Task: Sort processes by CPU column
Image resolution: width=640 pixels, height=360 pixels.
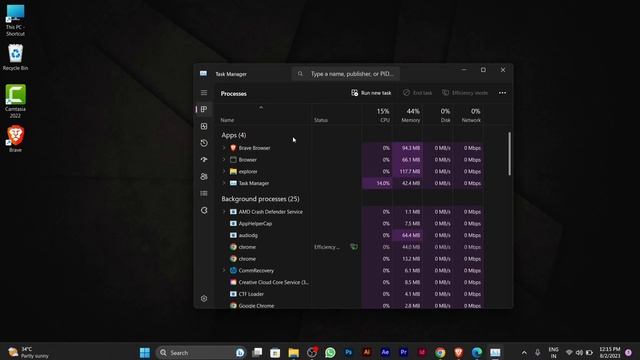Action: point(383,115)
